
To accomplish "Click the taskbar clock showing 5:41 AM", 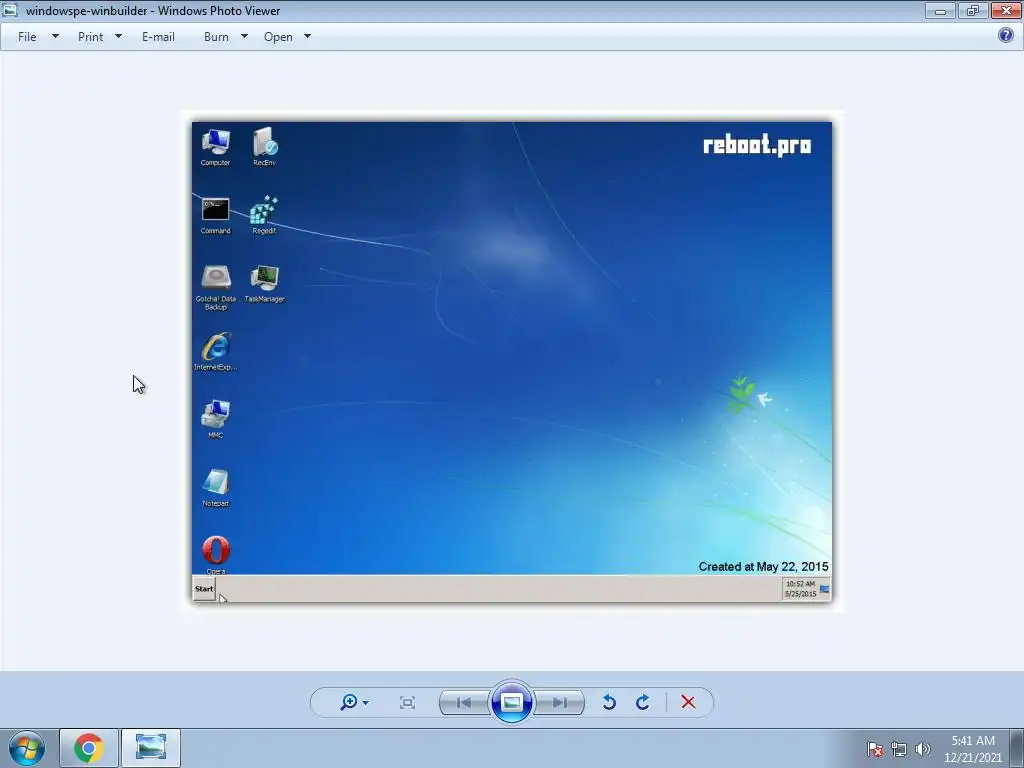I will coord(973,749).
